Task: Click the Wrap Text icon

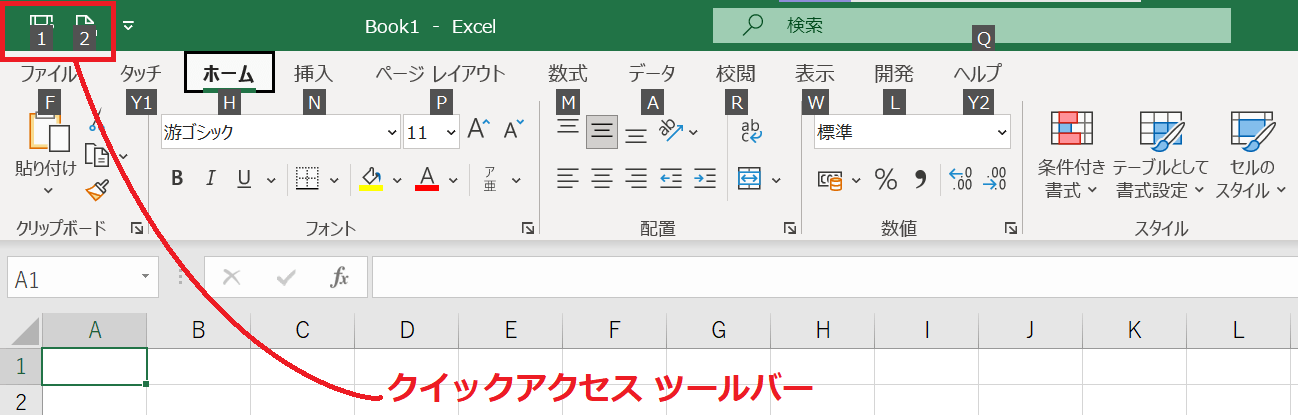Action: tap(751, 131)
